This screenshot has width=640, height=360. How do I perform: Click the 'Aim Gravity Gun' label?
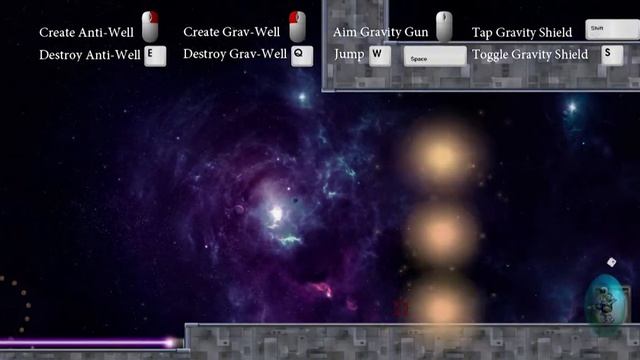point(380,32)
